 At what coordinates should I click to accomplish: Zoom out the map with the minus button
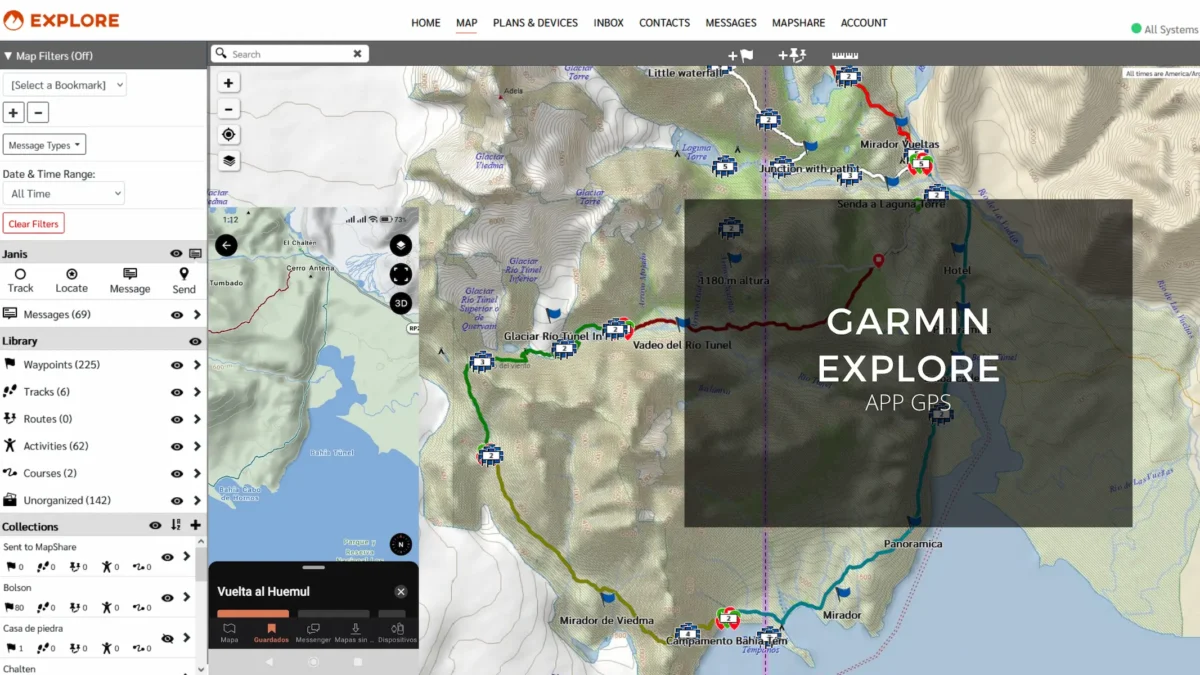(x=229, y=109)
